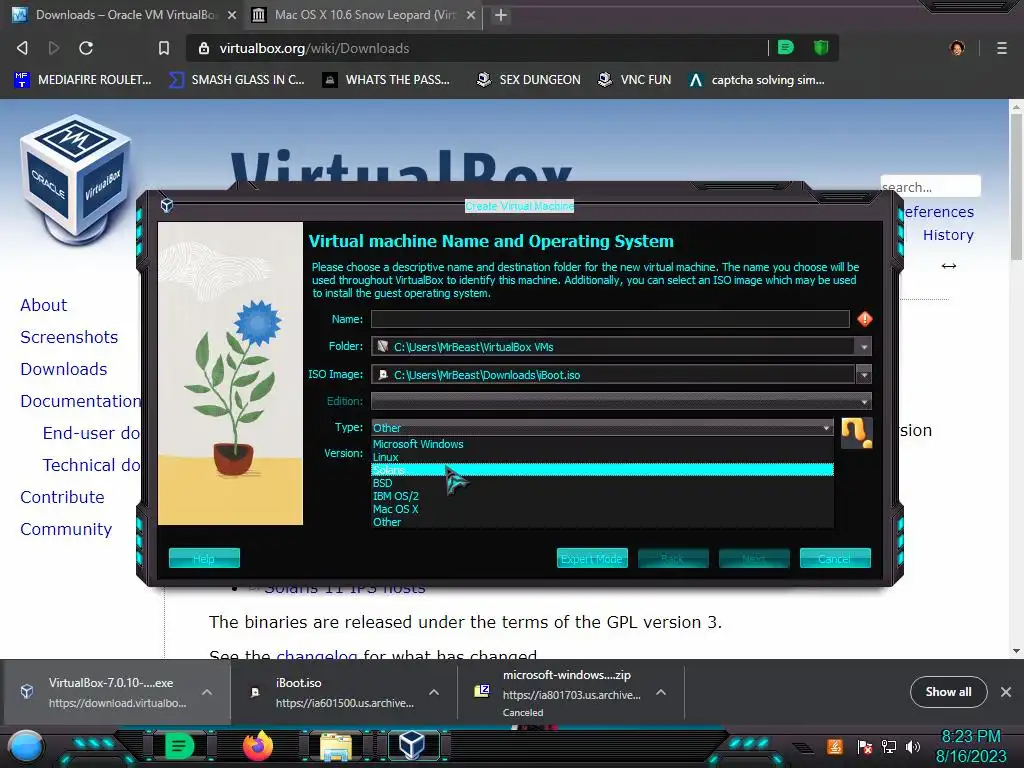The image size is (1024, 768).
Task: Close the Downloads – Oracle VM VirtualBox tab
Action: (232, 15)
